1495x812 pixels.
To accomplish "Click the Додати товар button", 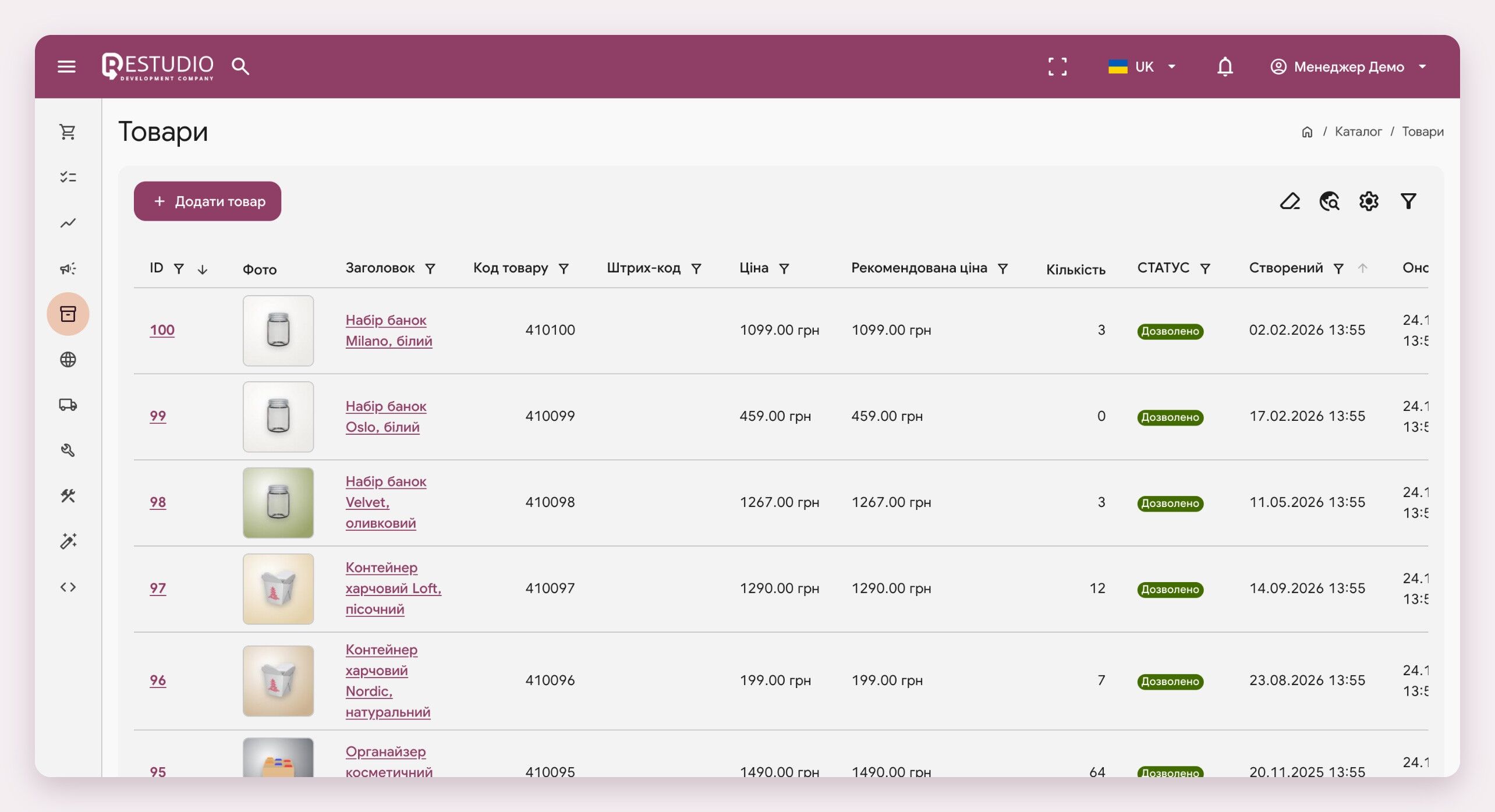I will tap(207, 201).
